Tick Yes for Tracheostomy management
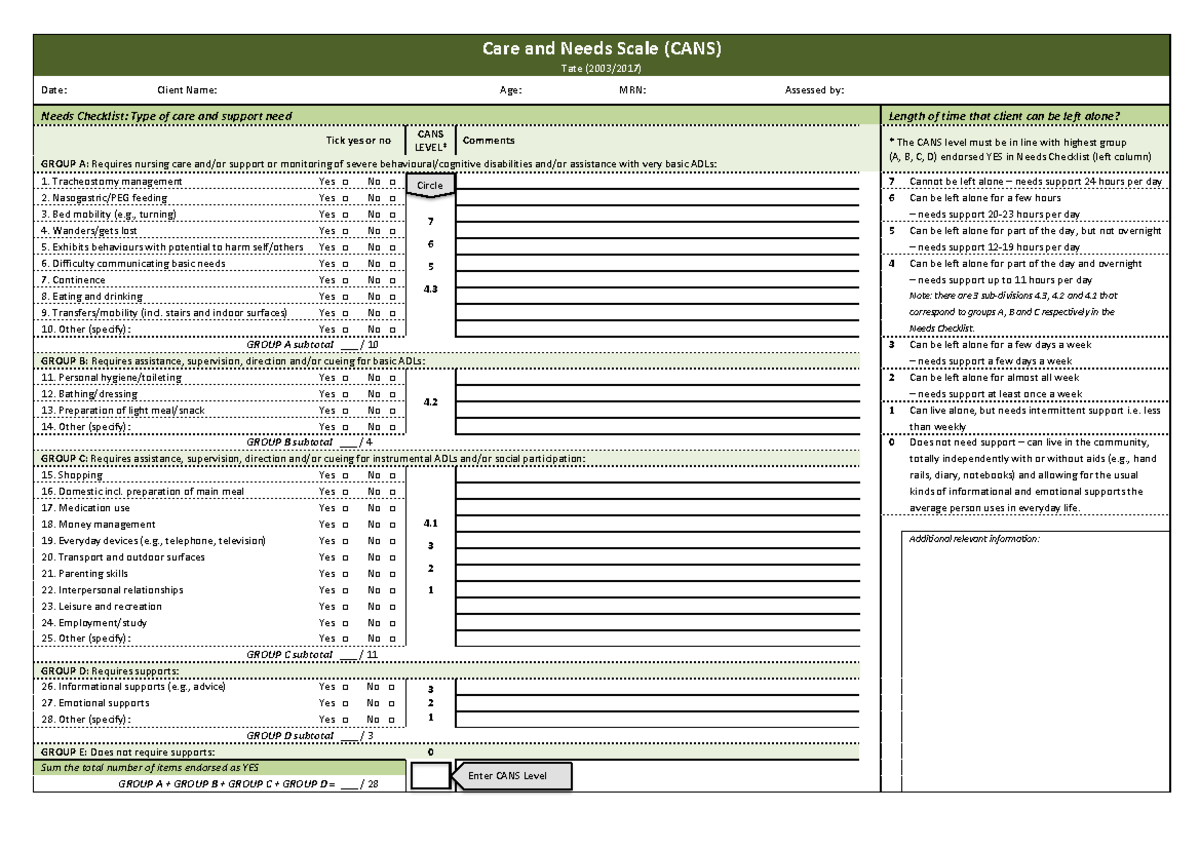 pos(345,181)
